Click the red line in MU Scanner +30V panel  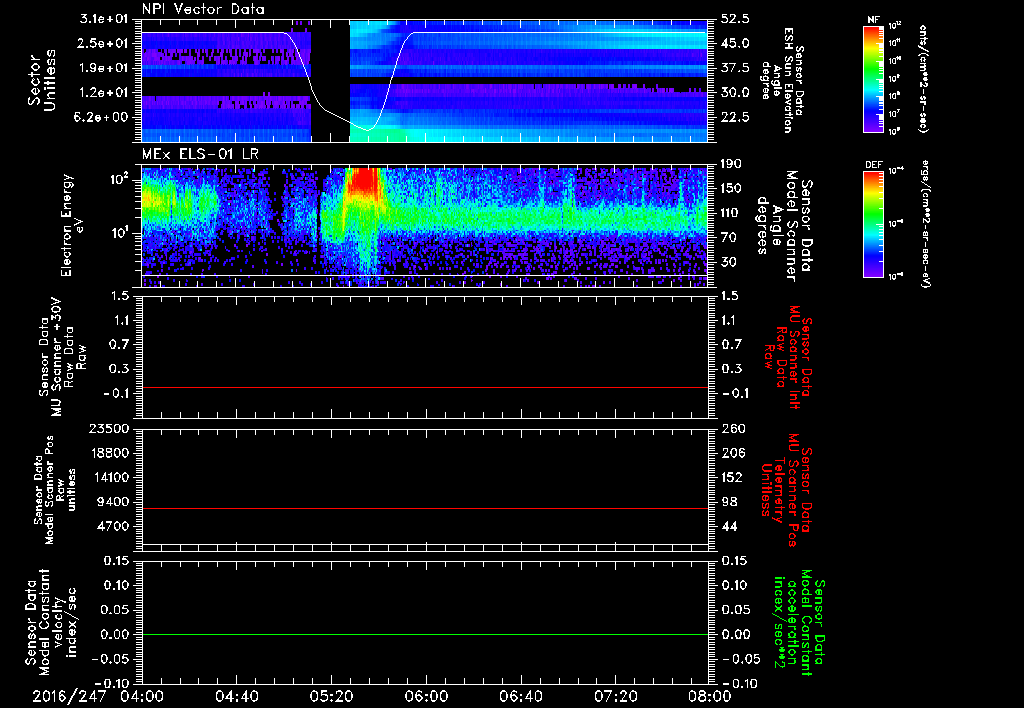click(x=425, y=387)
